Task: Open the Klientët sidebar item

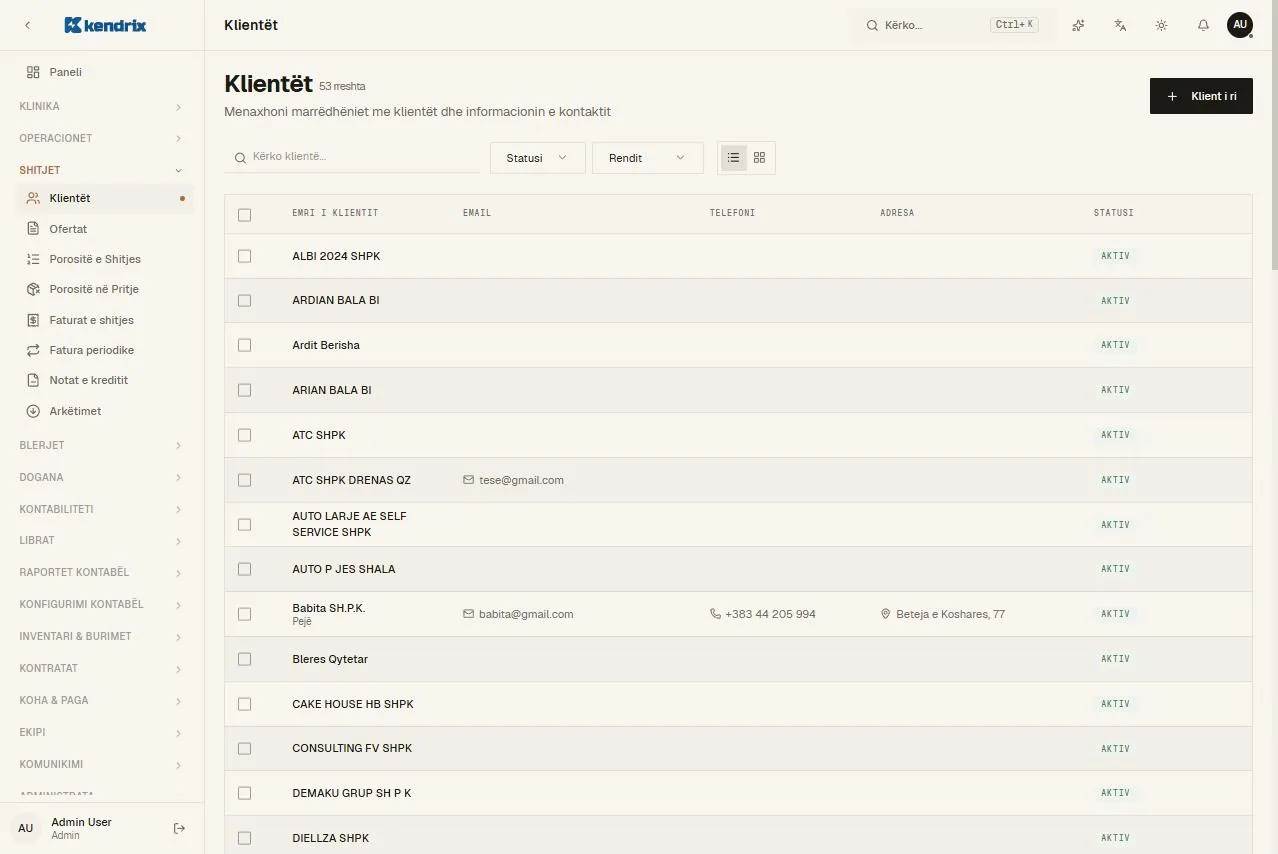Action: 105,198
